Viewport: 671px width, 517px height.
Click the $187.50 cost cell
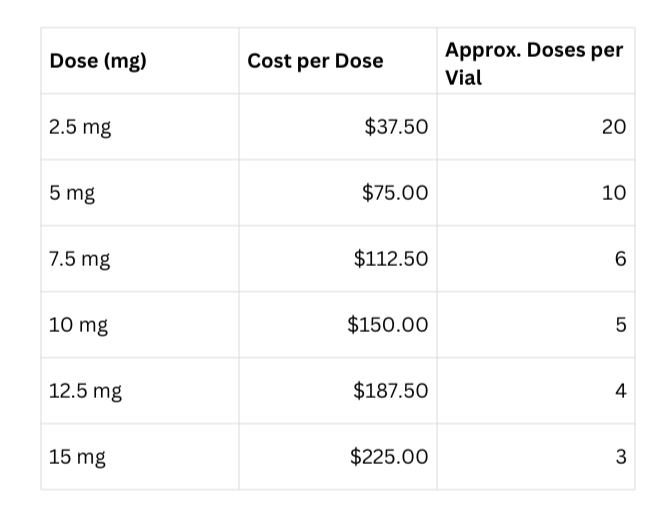[338, 390]
